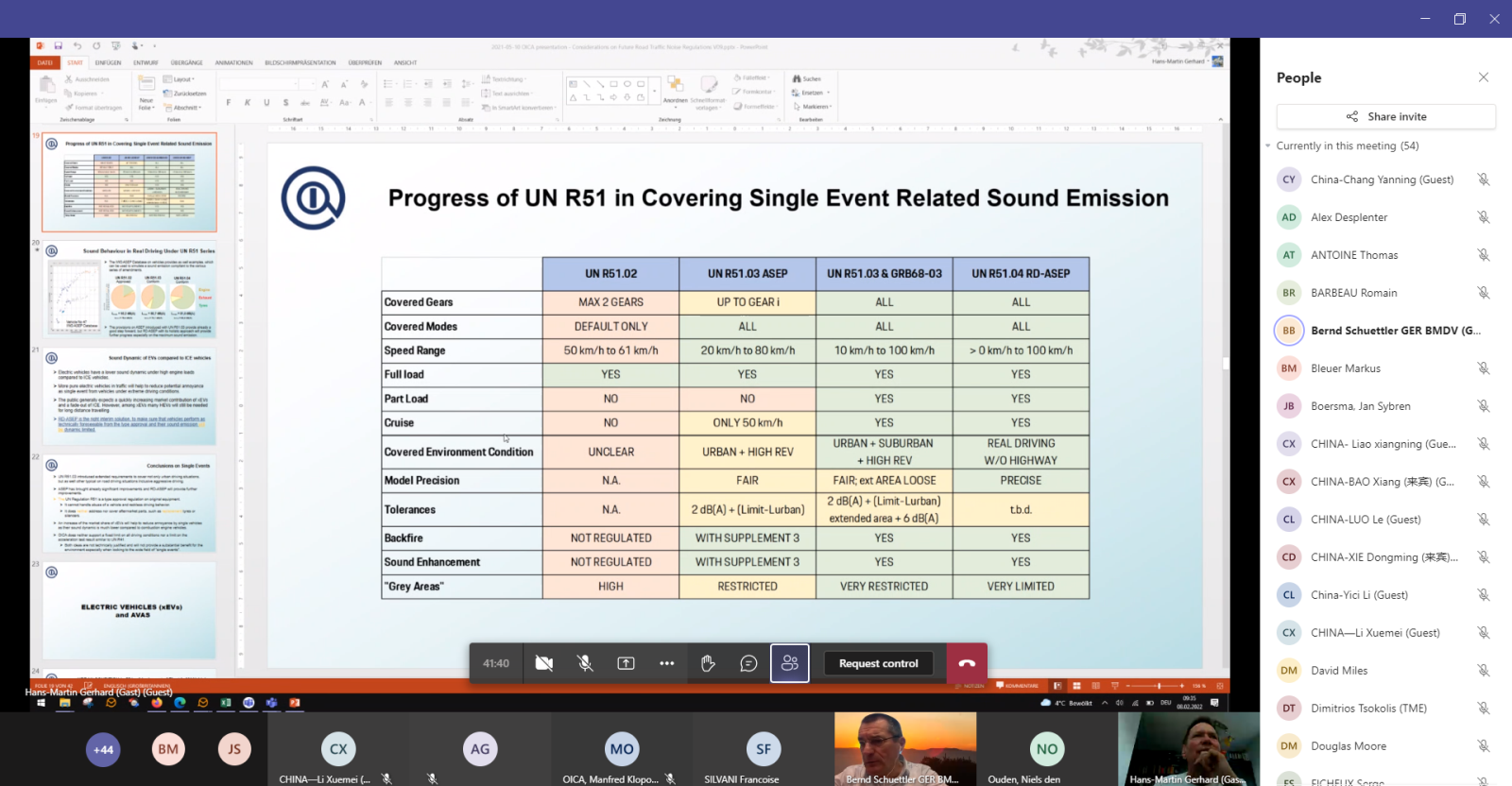Click the Share invite button
The image size is (1512, 786).
pyautogui.click(x=1385, y=117)
